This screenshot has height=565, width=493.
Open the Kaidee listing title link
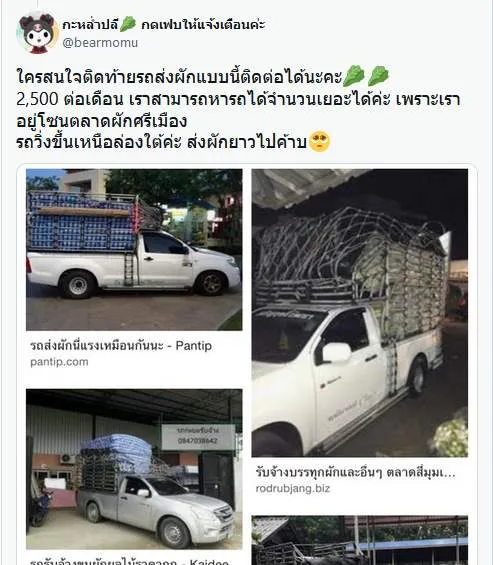(x=129, y=561)
